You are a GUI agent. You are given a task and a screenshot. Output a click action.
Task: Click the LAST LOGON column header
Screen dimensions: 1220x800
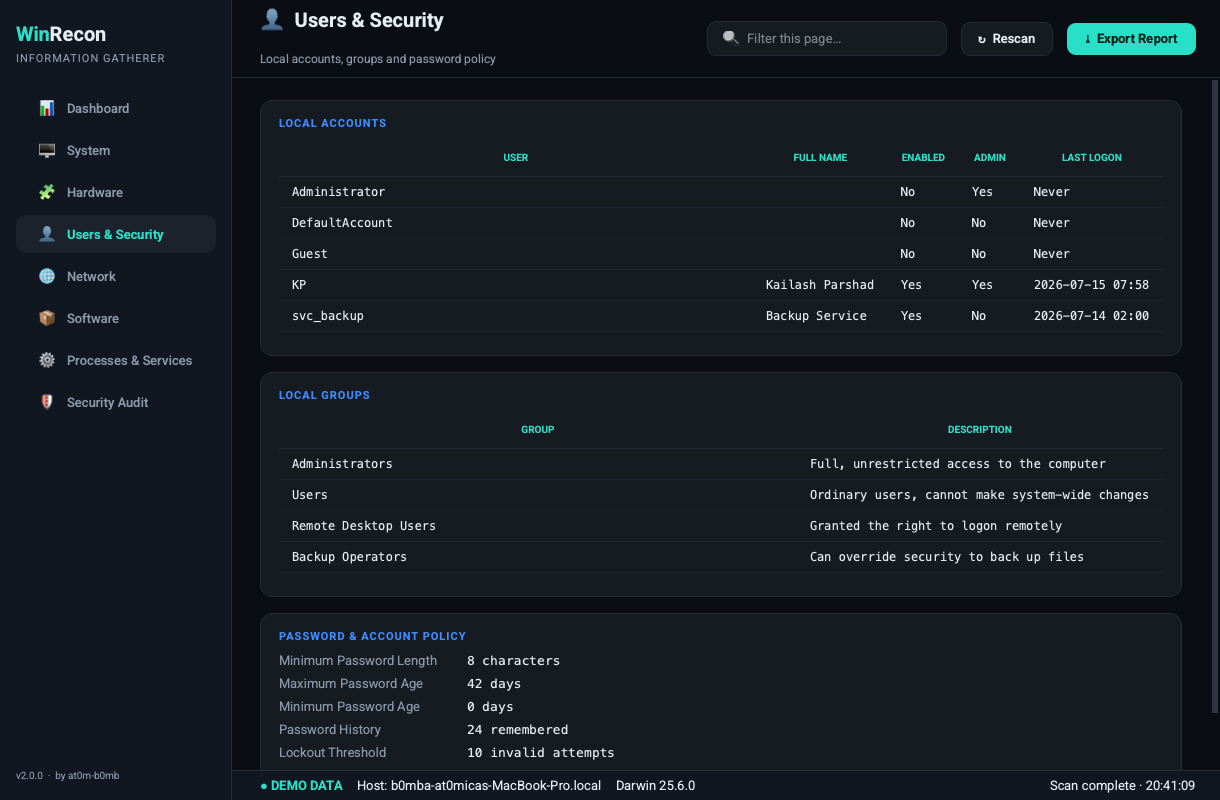(x=1092, y=158)
